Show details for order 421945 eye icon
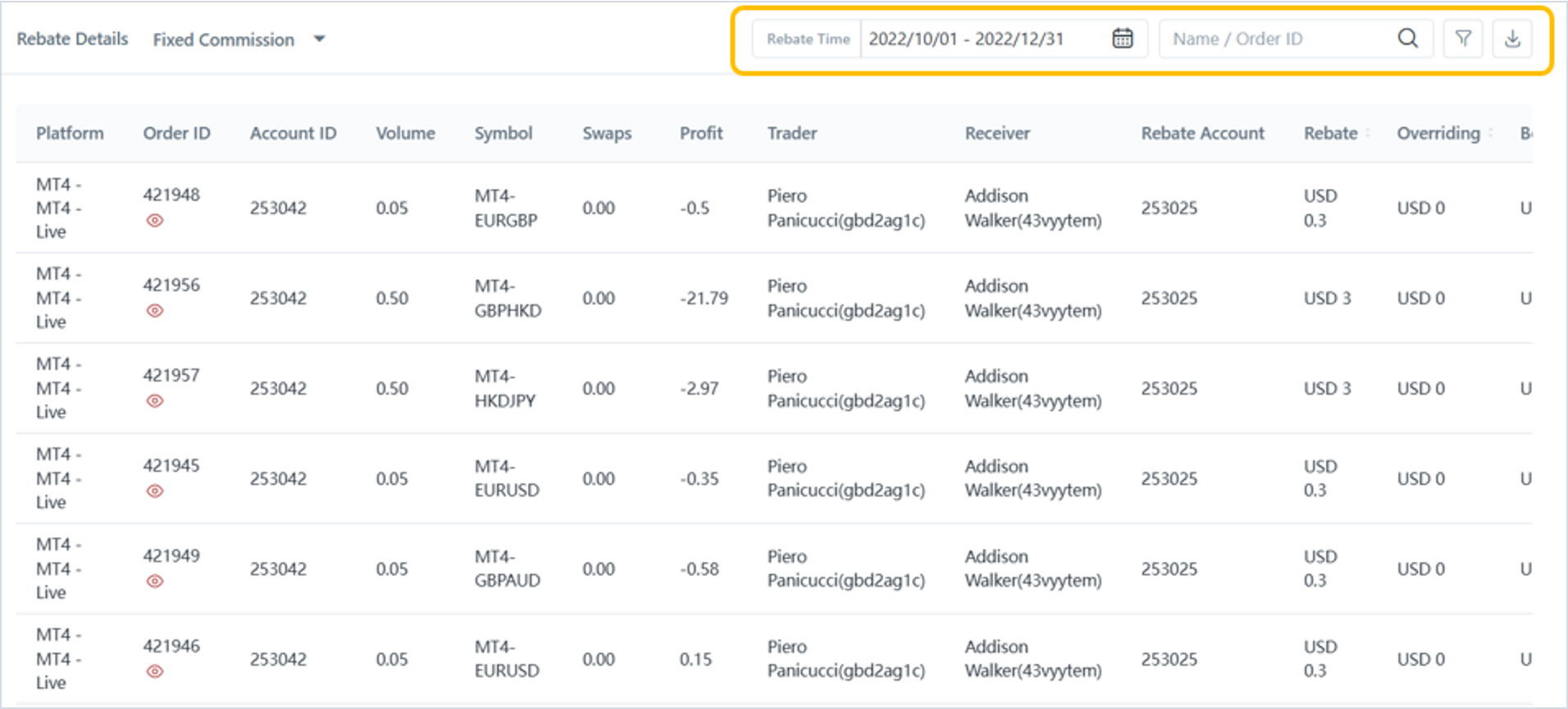Viewport: 1568px width, 709px height. pyautogui.click(x=155, y=492)
